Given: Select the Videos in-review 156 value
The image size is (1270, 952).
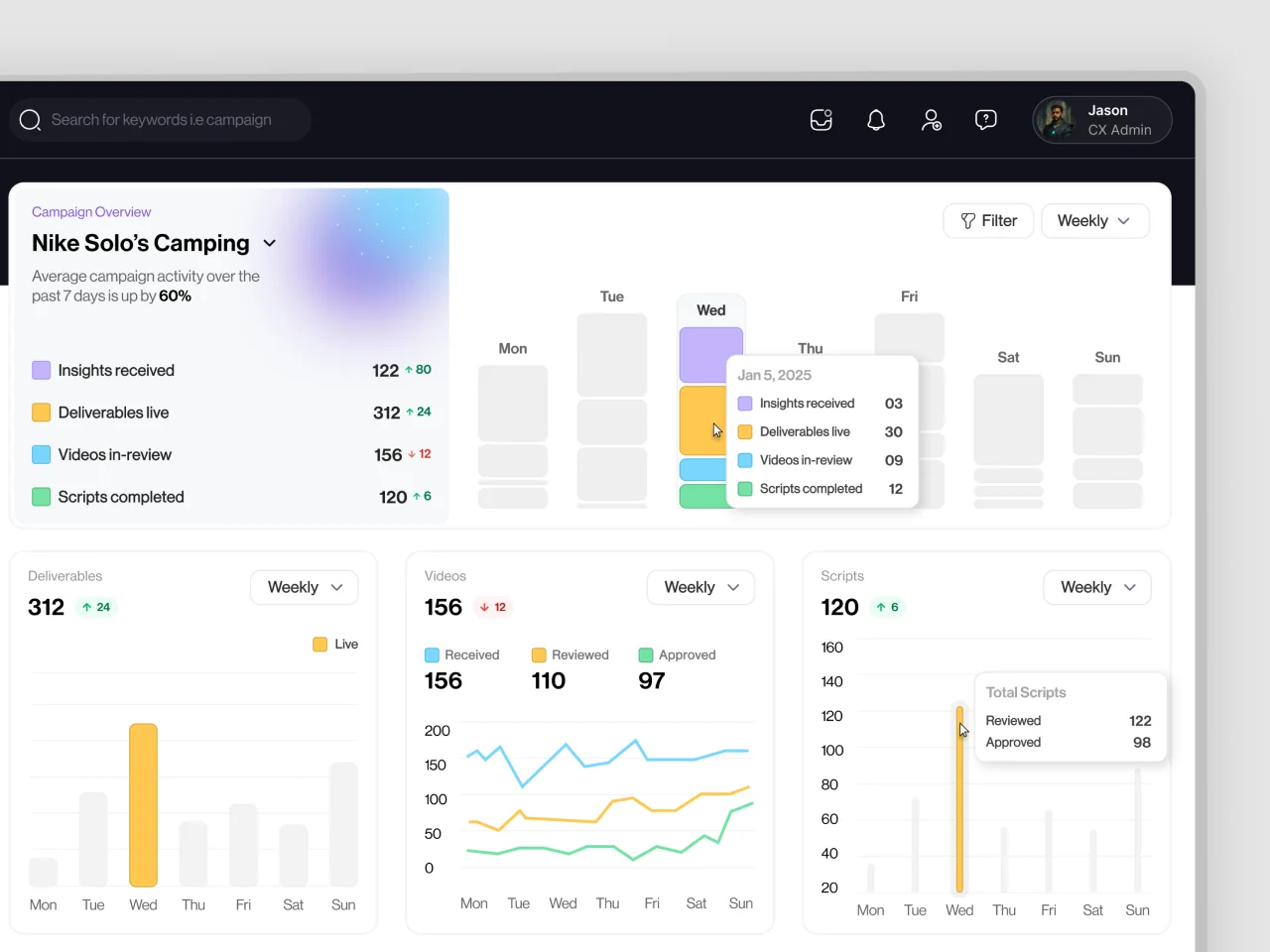Looking at the screenshot, I should pos(388,455).
